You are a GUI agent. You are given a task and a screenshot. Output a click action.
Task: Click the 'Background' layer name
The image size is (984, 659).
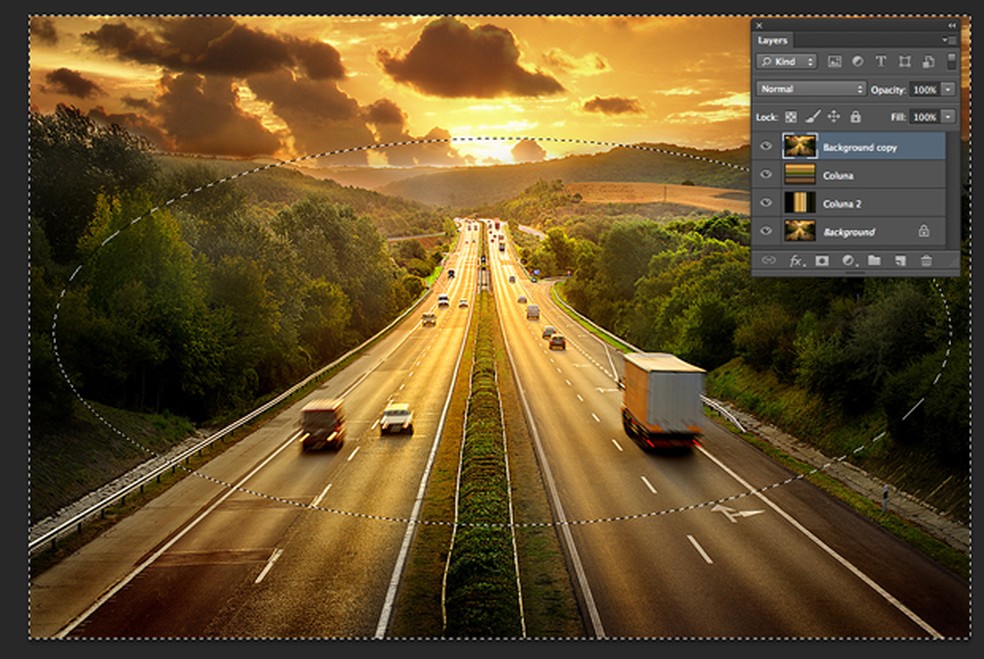click(x=848, y=232)
